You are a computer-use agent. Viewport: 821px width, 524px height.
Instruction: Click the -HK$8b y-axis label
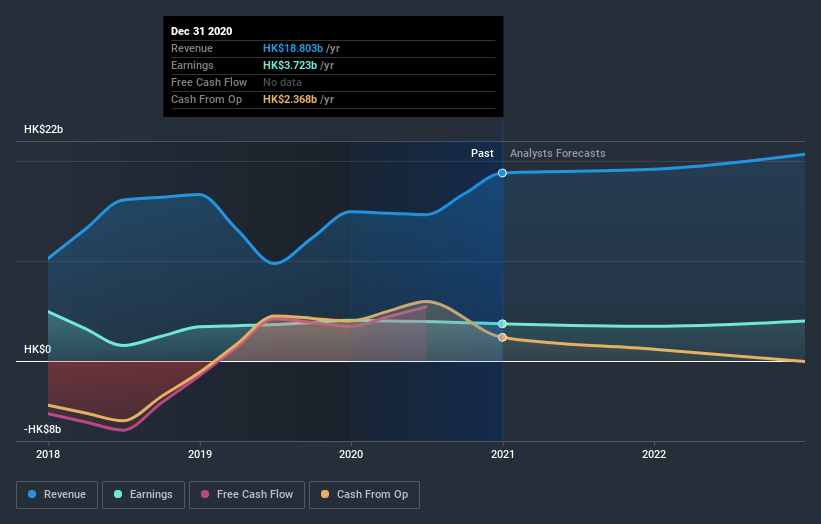point(42,429)
